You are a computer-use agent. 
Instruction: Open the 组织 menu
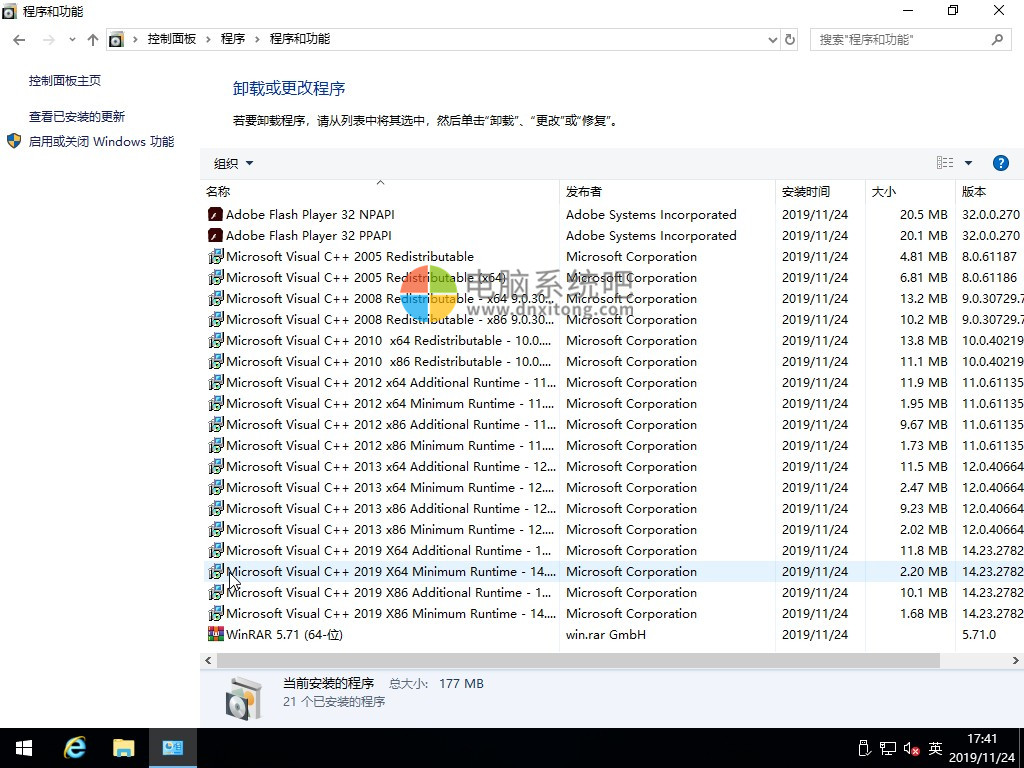233,163
